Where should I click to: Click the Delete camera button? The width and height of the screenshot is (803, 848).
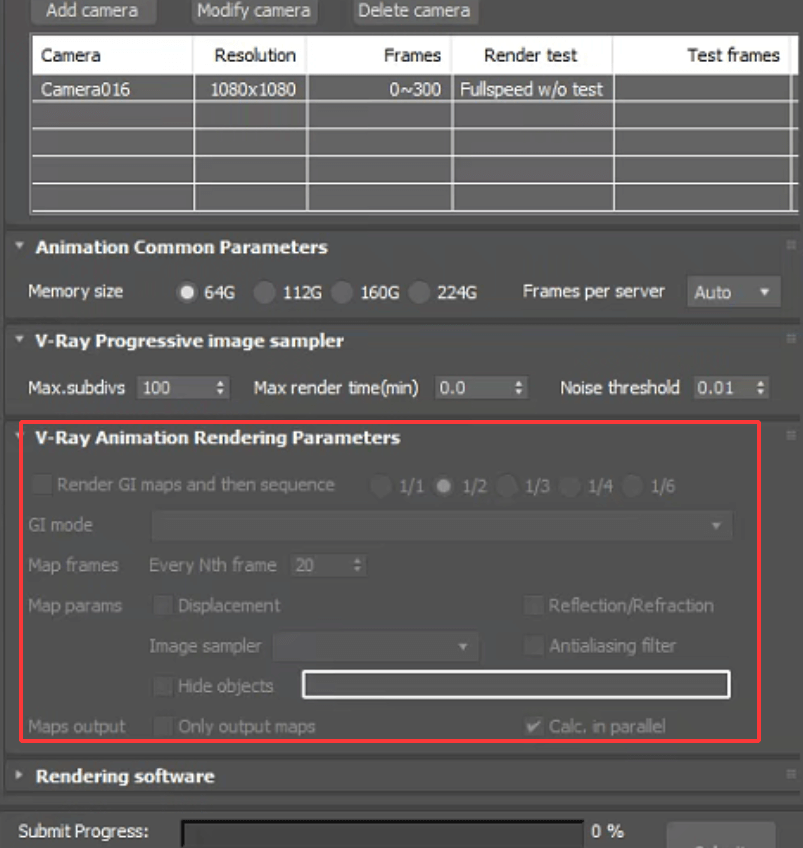point(414,11)
